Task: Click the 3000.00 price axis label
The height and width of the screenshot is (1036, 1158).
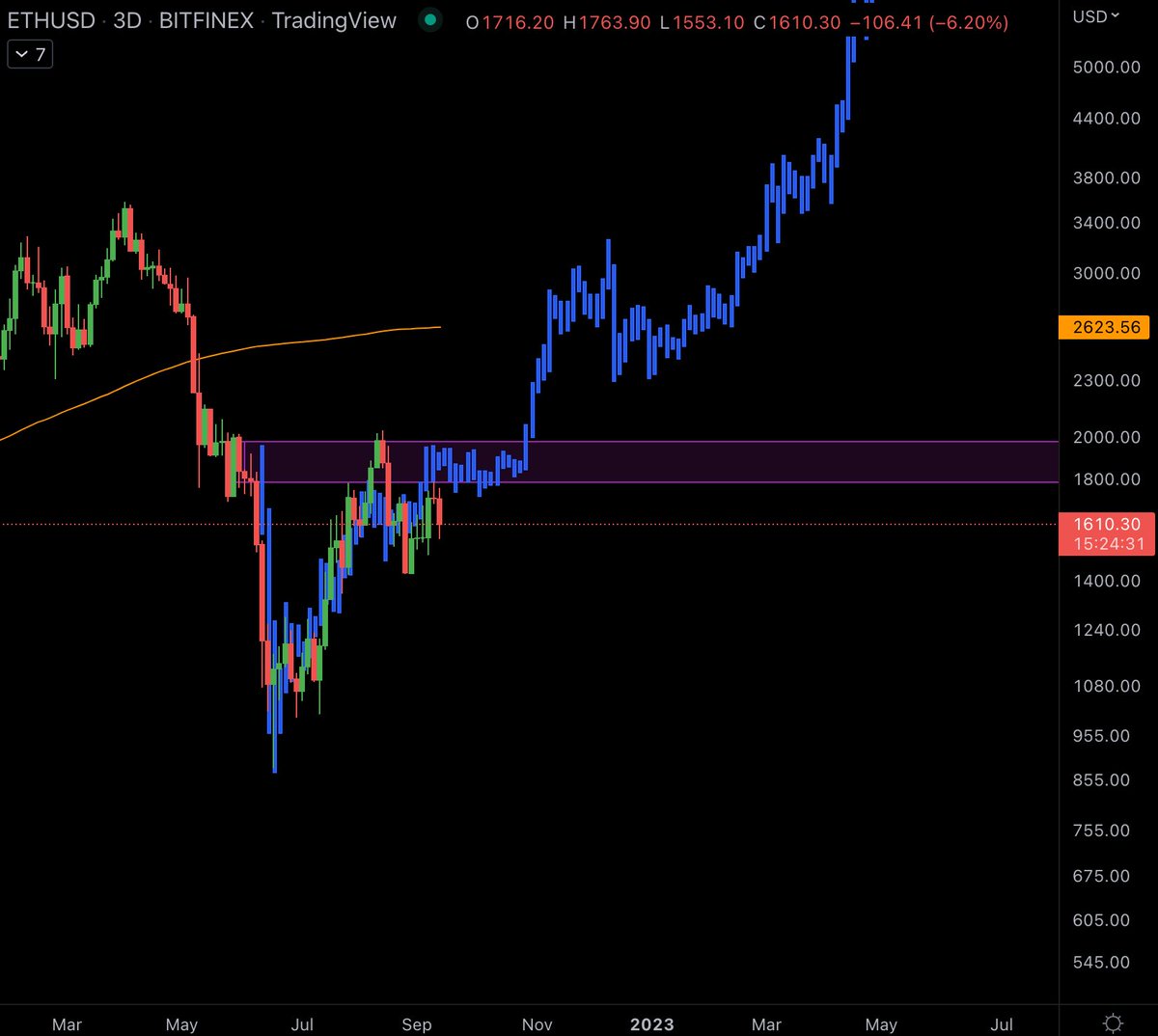Action: (x=1106, y=273)
